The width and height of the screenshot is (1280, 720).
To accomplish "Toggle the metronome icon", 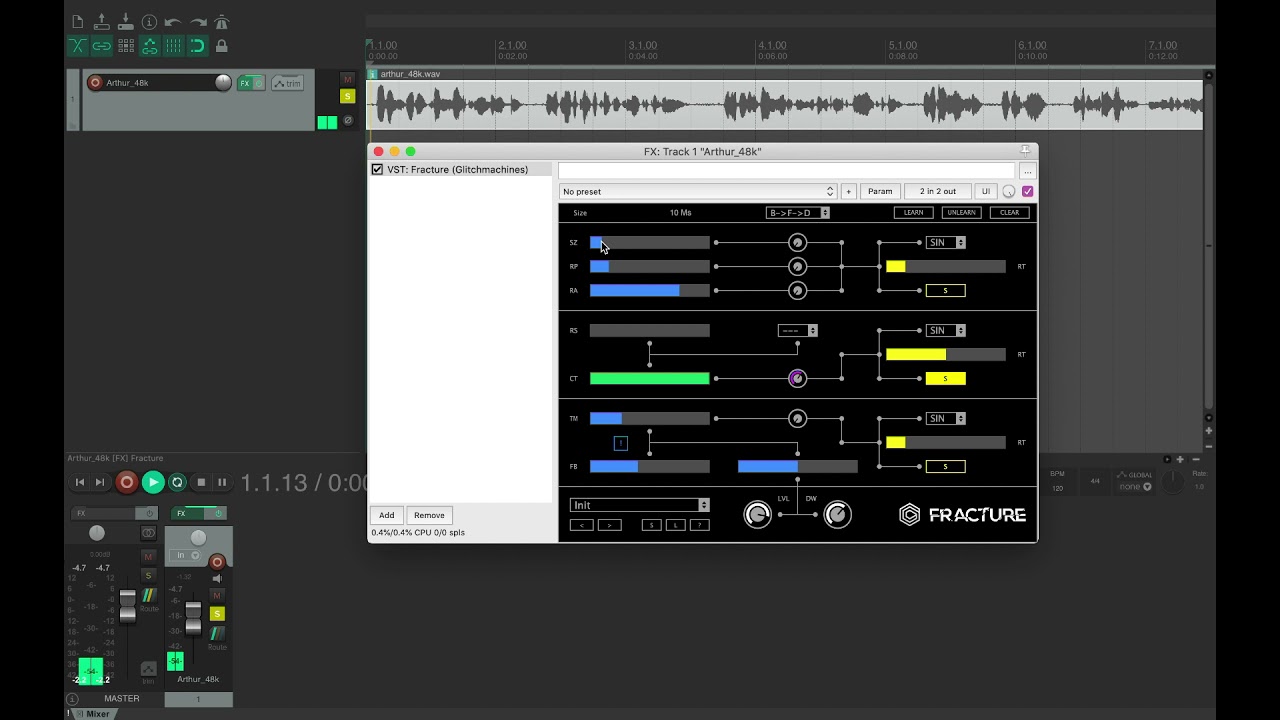I will point(222,22).
